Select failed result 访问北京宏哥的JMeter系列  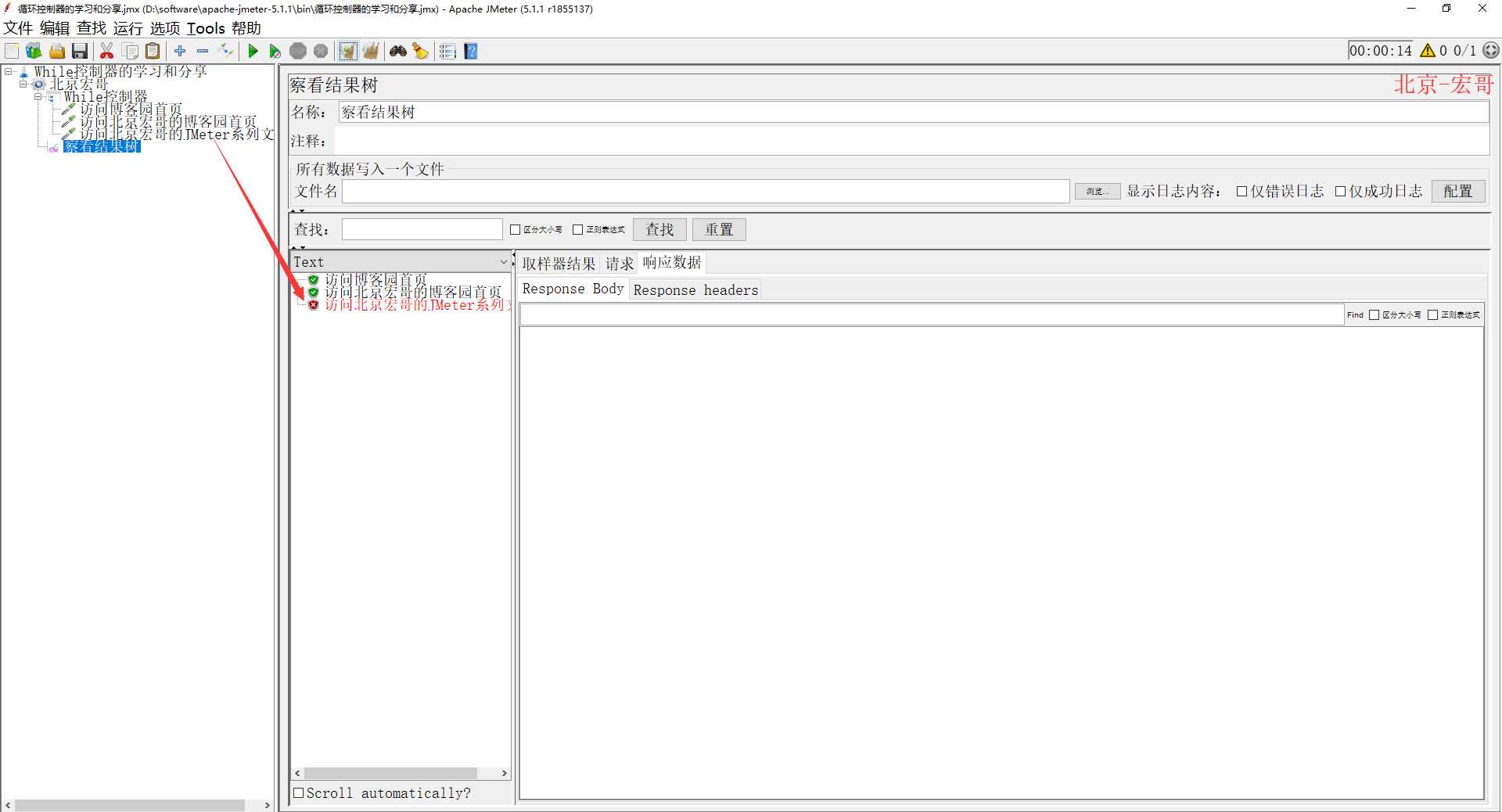coord(416,305)
